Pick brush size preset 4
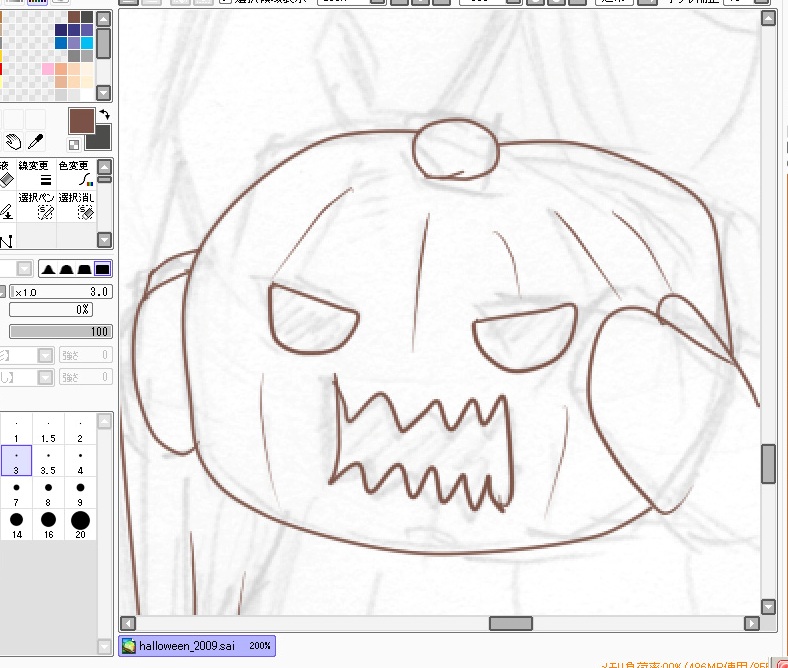This screenshot has width=788, height=668. [x=80, y=460]
